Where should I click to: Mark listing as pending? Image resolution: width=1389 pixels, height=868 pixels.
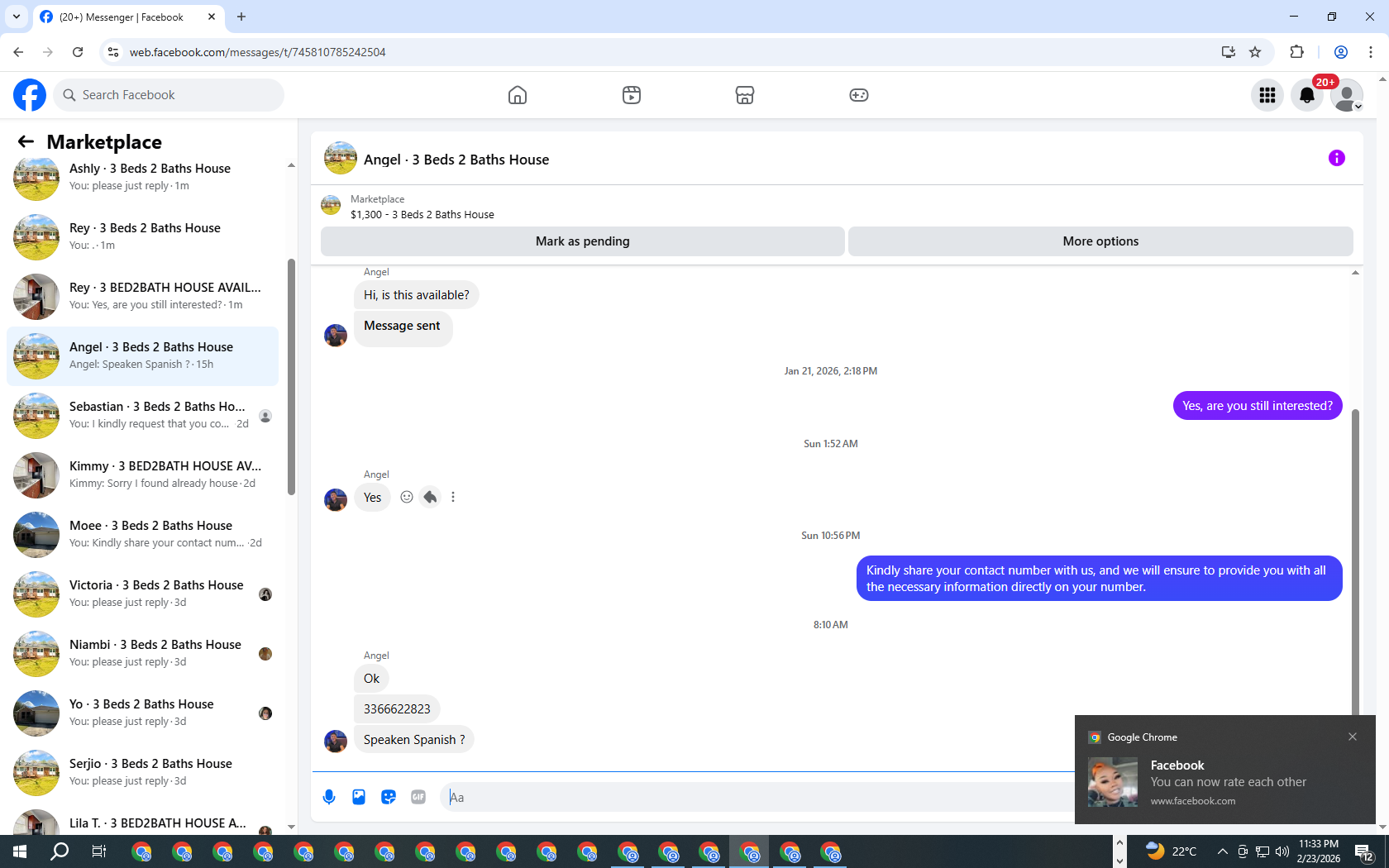point(583,241)
